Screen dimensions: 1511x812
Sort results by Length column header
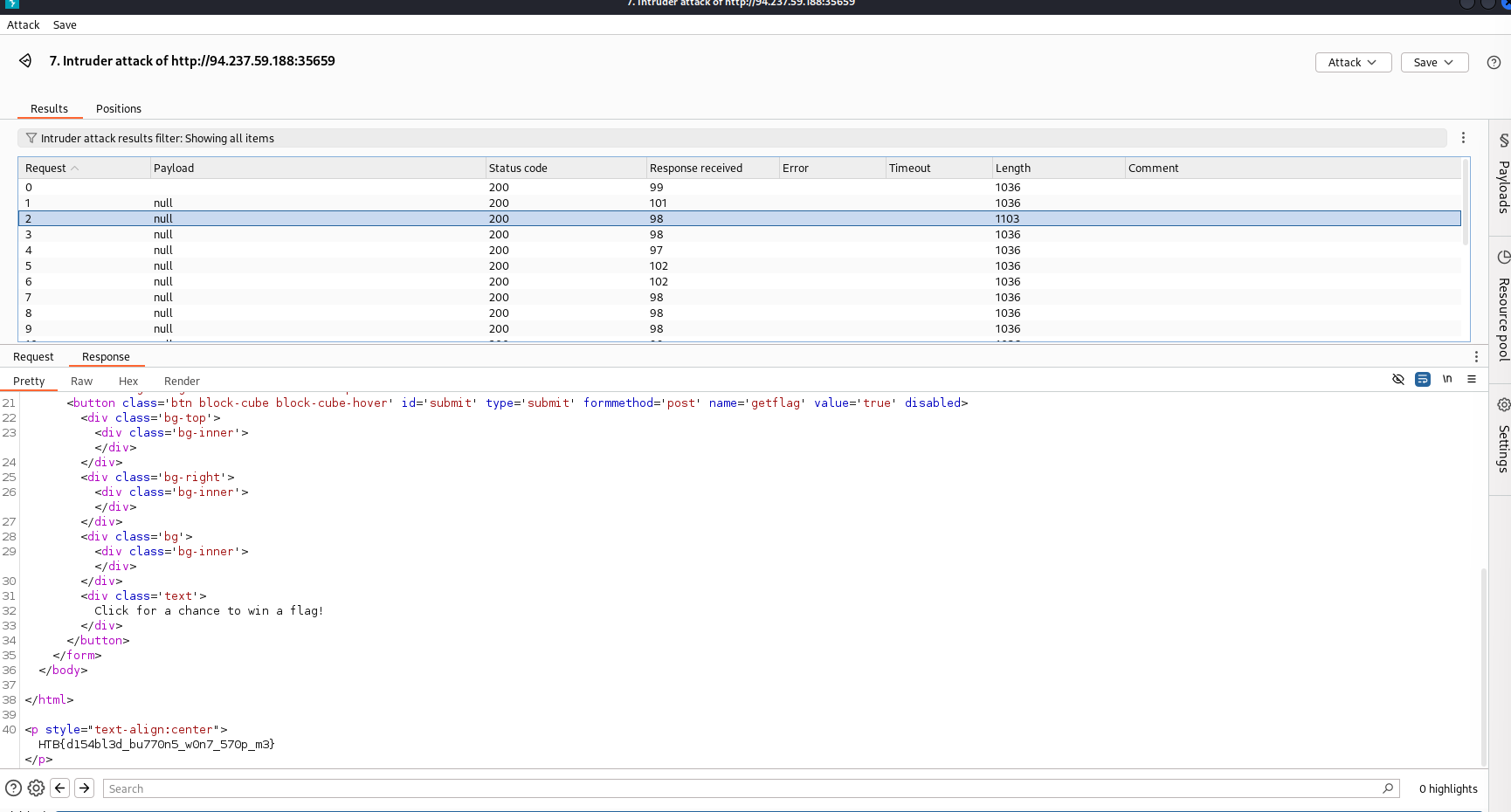click(x=1013, y=169)
